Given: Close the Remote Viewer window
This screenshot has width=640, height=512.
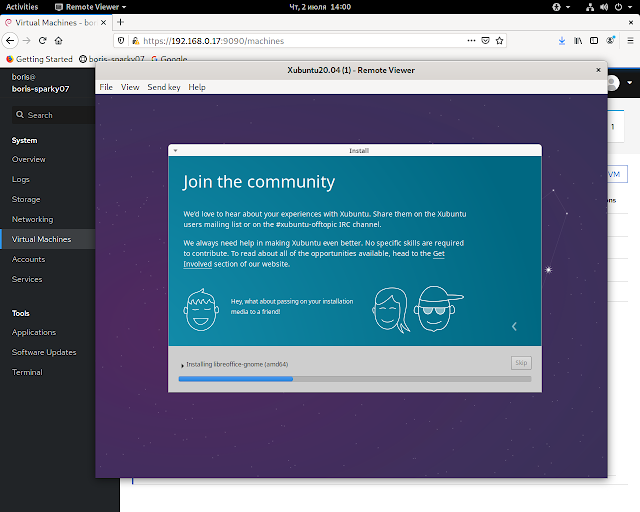Looking at the screenshot, I should (598, 70).
